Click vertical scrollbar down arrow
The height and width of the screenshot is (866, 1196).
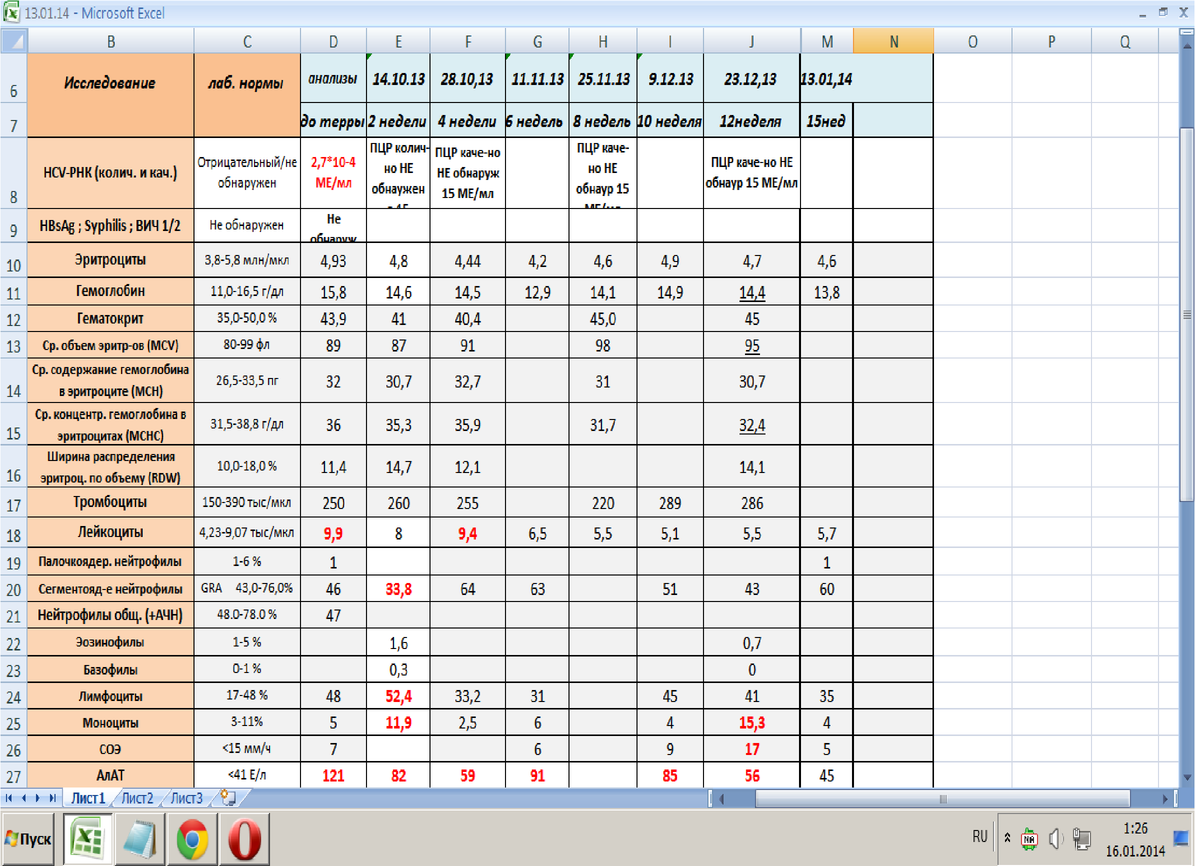pos(1187,778)
